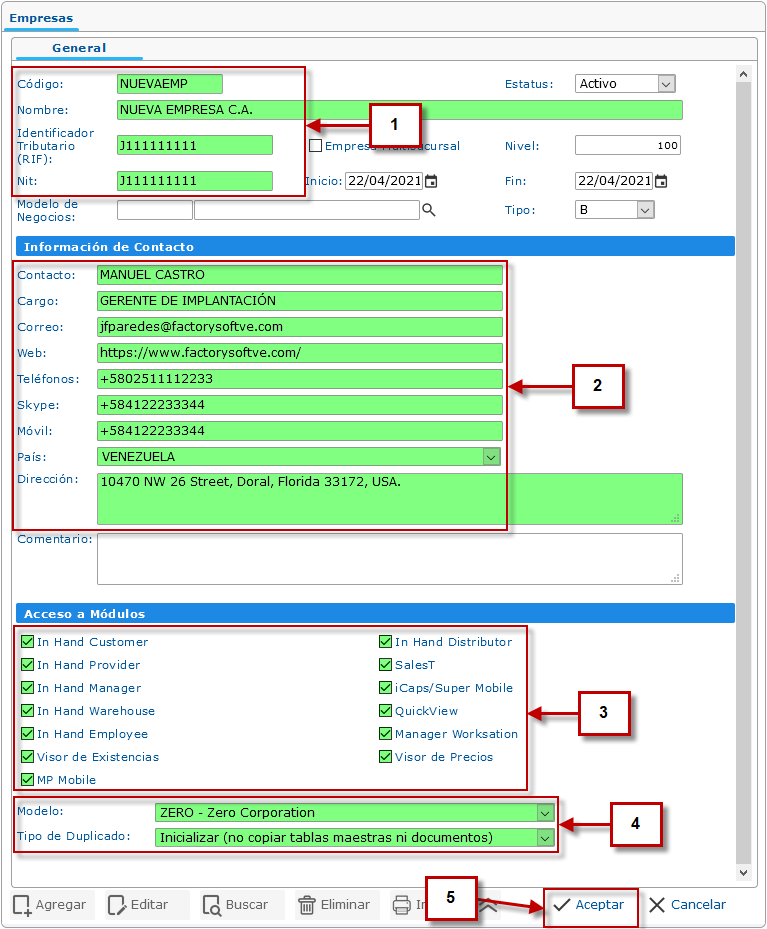Image resolution: width=767 pixels, height=929 pixels.
Task: Click the Inicio date field
Action: pos(384,181)
